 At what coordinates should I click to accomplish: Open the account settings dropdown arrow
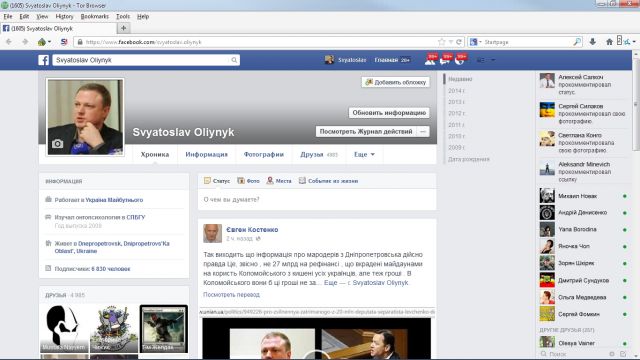[x=493, y=60]
